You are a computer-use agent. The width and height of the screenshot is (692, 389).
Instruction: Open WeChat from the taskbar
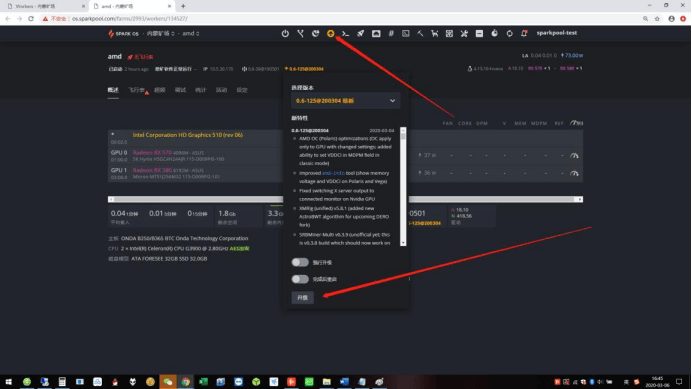click(168, 382)
